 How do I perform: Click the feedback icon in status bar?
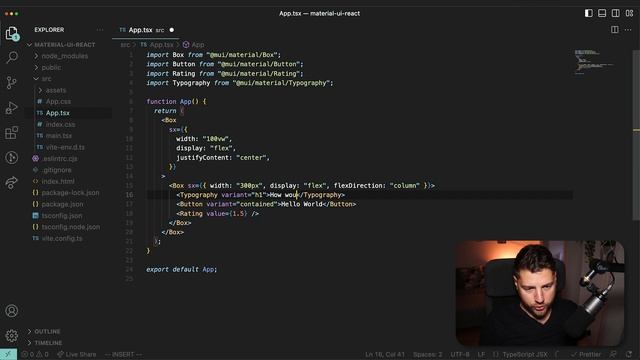tap(613, 354)
